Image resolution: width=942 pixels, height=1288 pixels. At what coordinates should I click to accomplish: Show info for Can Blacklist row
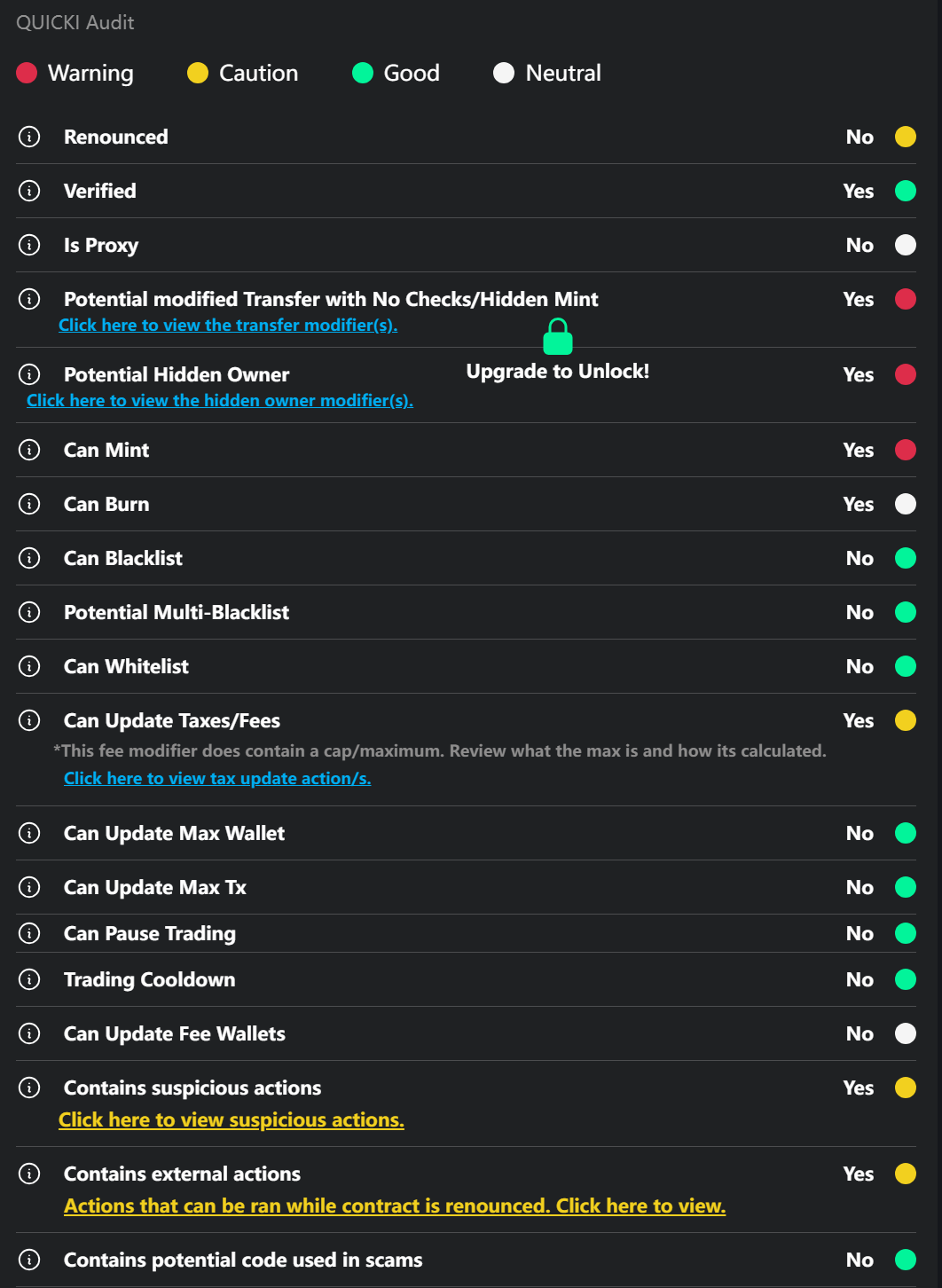pyautogui.click(x=29, y=558)
